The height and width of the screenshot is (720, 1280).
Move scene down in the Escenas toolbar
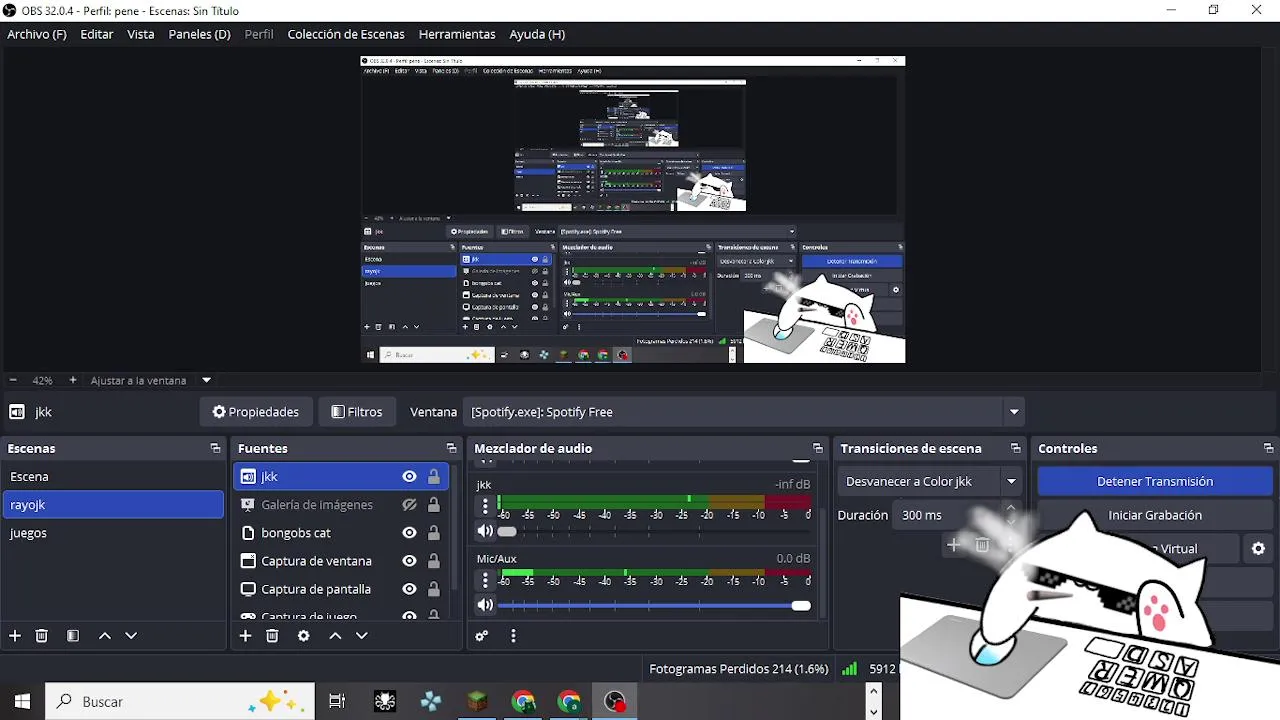[x=131, y=636]
